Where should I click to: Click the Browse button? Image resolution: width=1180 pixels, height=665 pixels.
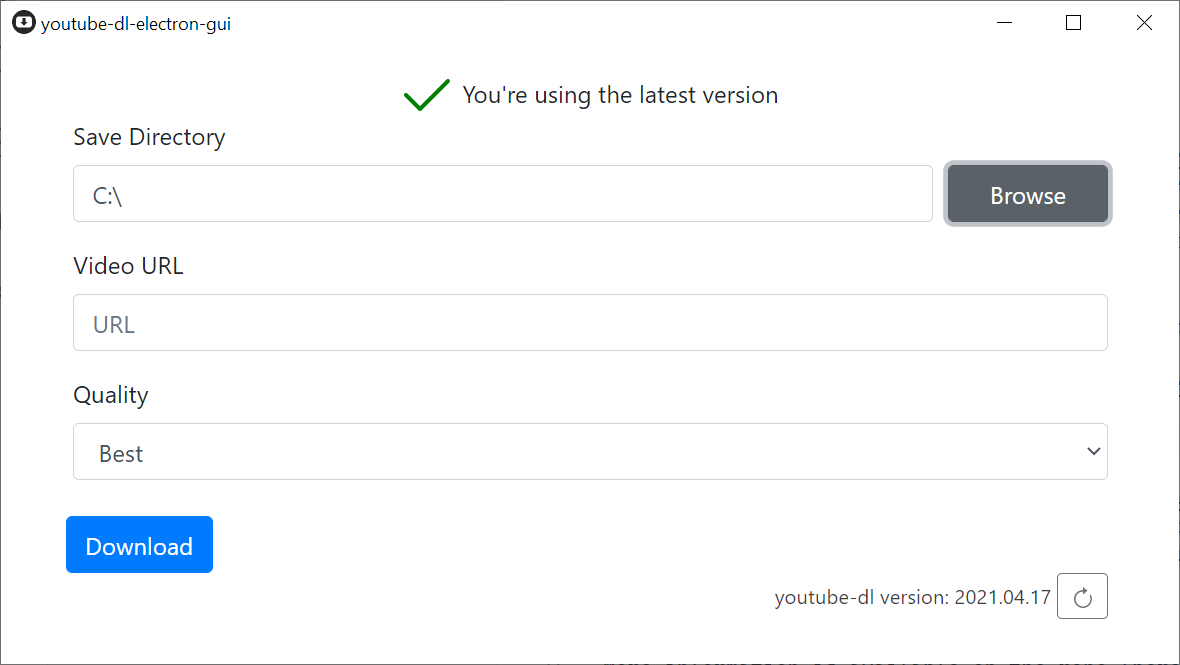[1027, 194]
